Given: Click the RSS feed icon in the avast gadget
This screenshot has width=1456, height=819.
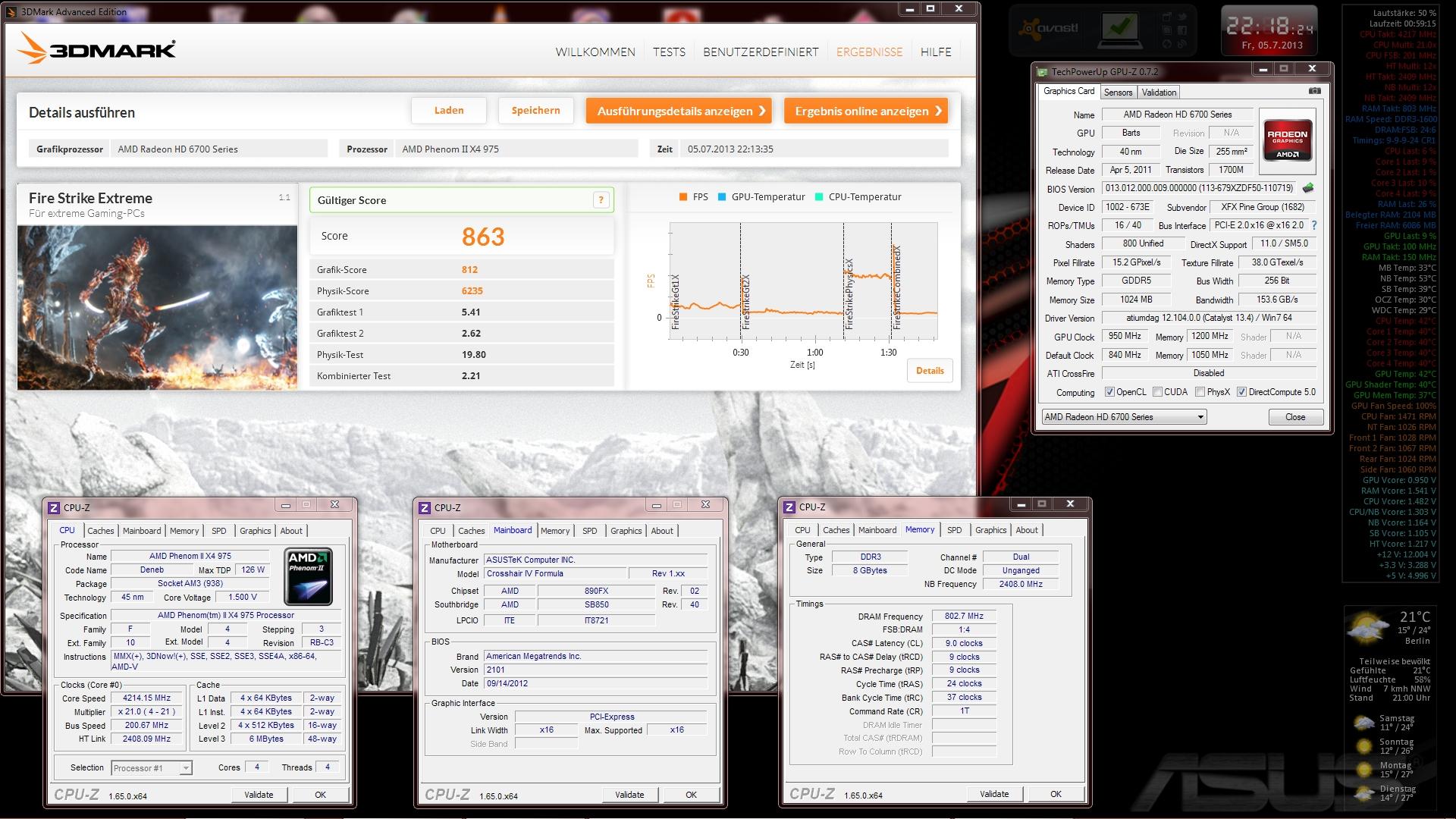Looking at the screenshot, I should point(1181,44).
